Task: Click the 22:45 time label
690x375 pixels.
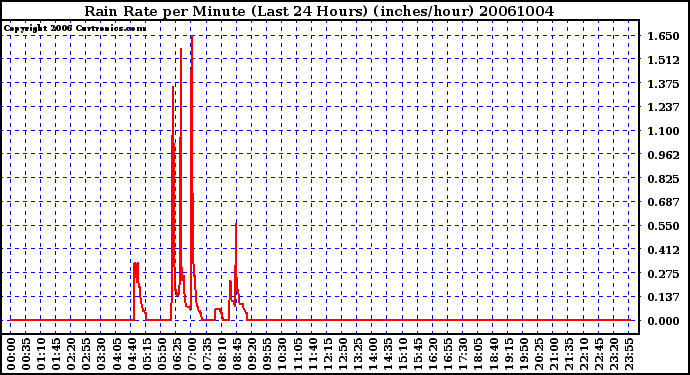Action: [598, 354]
